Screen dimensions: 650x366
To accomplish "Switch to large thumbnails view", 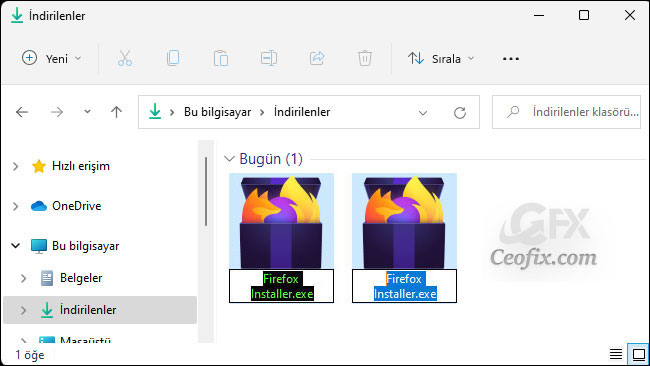I will 638,354.
